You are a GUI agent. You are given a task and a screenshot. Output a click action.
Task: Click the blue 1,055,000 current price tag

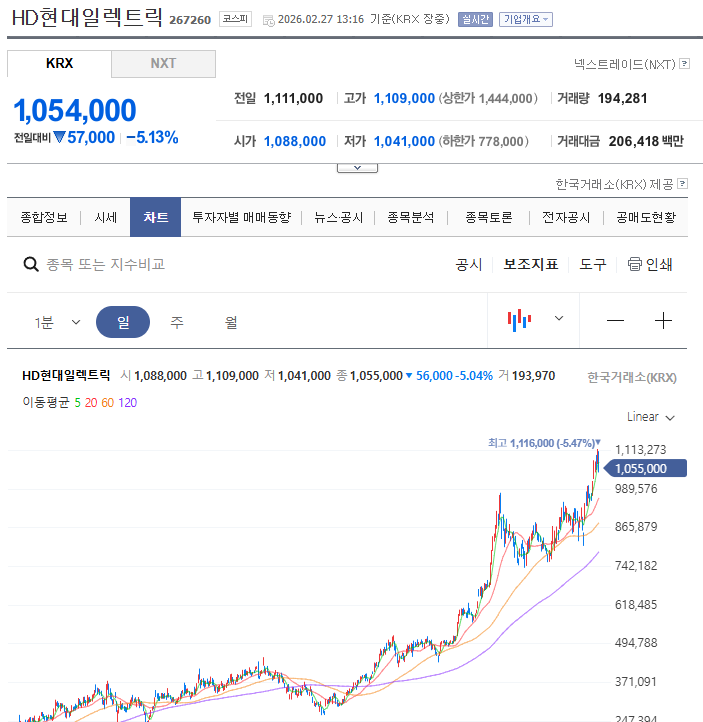click(645, 468)
